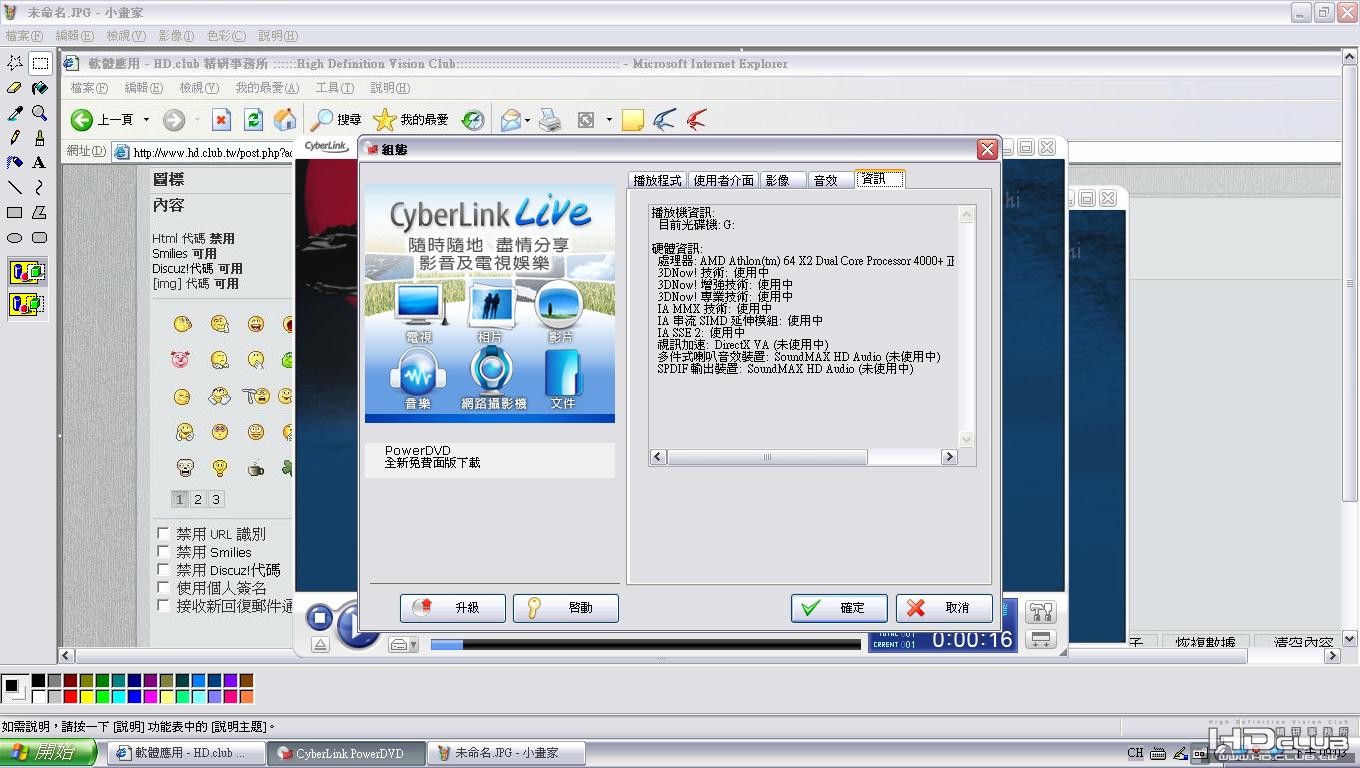Image resolution: width=1360 pixels, height=768 pixels.
Task: Open Paint 色彩 menu
Action: point(226,36)
